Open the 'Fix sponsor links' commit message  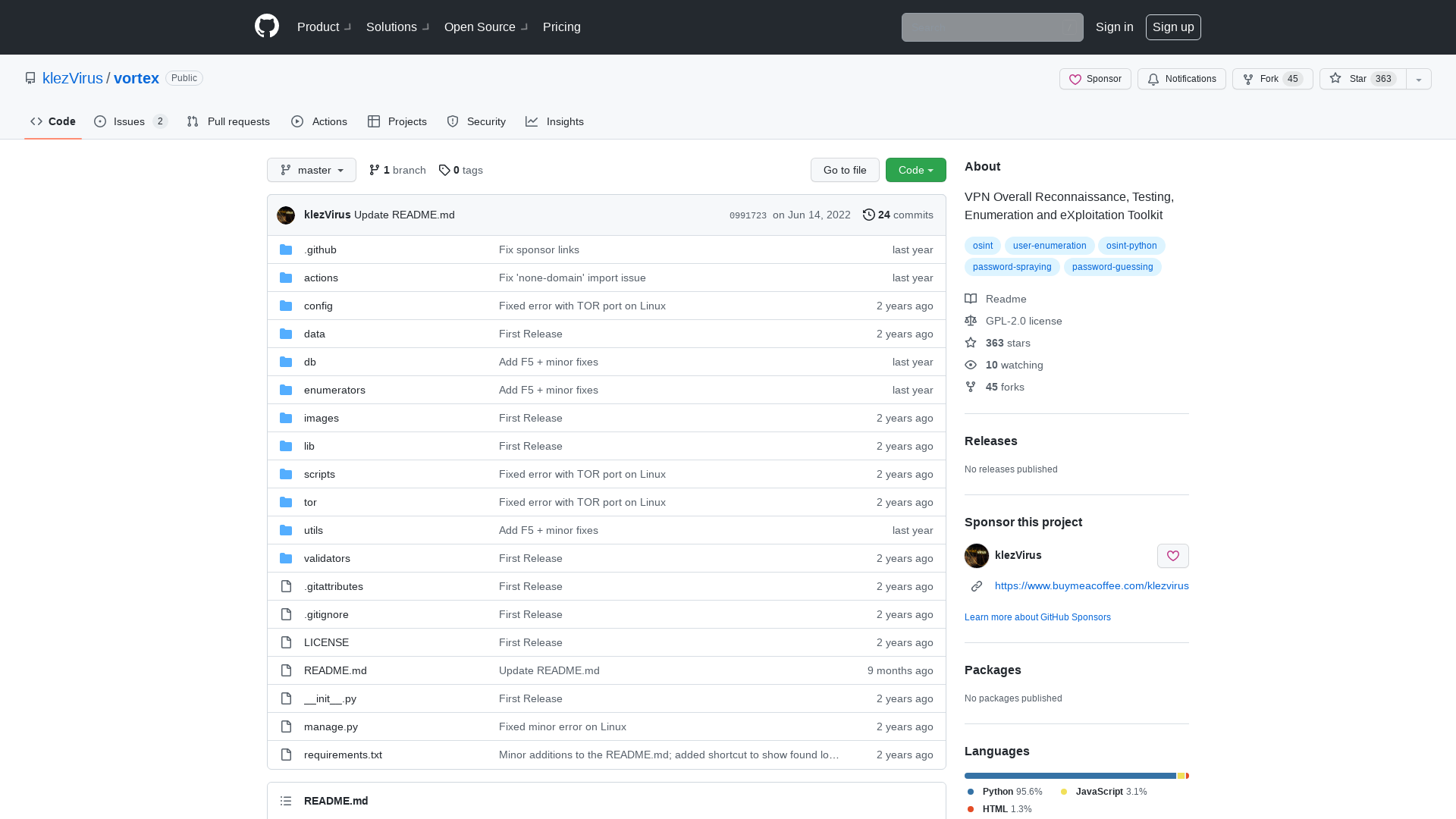point(539,249)
